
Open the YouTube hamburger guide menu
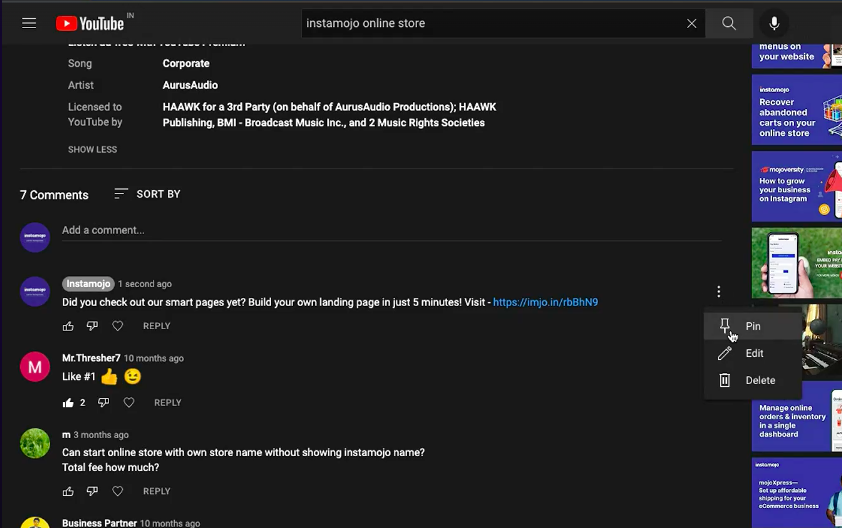coord(29,23)
